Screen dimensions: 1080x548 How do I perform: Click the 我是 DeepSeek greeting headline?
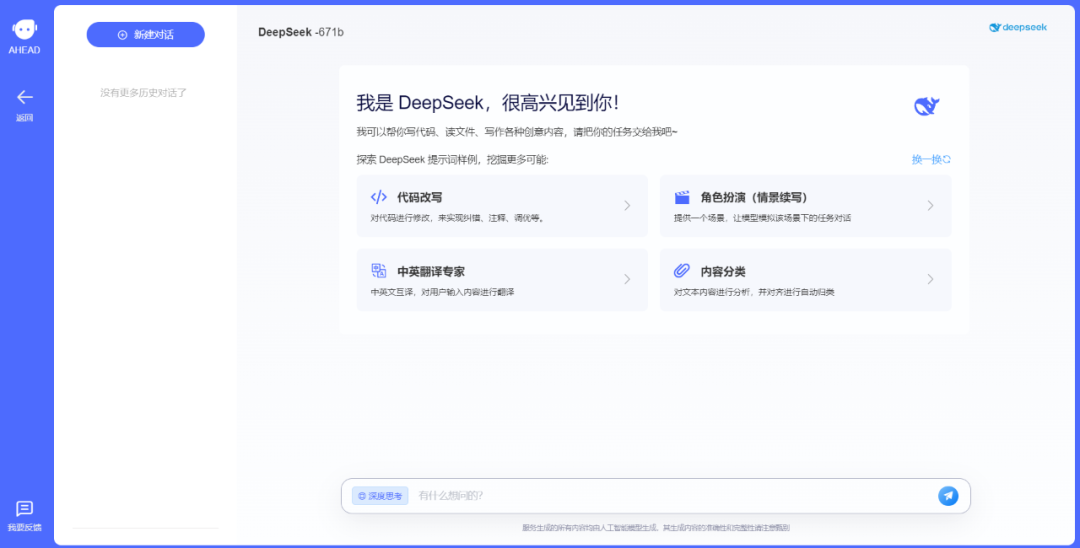point(488,103)
